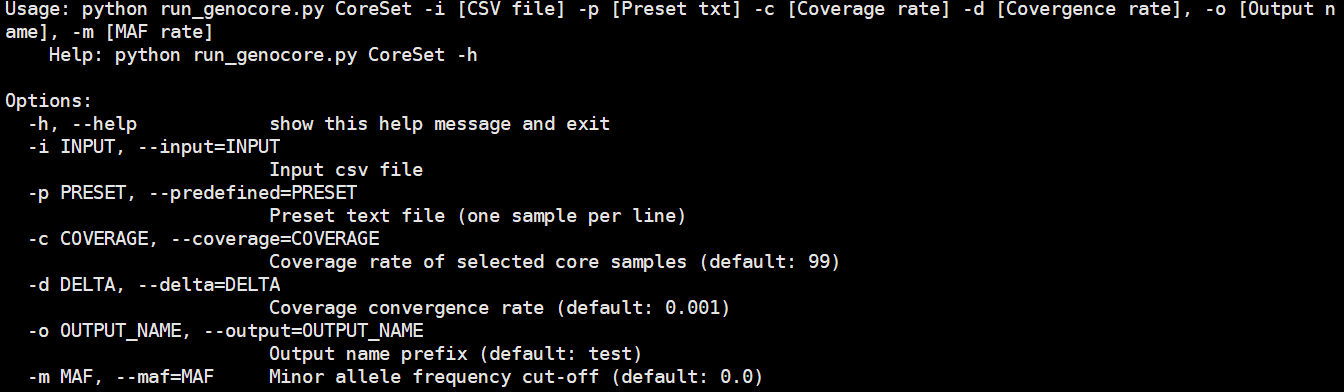Click the 'Usage:' text at top
The image size is (1344, 392).
[38, 10]
